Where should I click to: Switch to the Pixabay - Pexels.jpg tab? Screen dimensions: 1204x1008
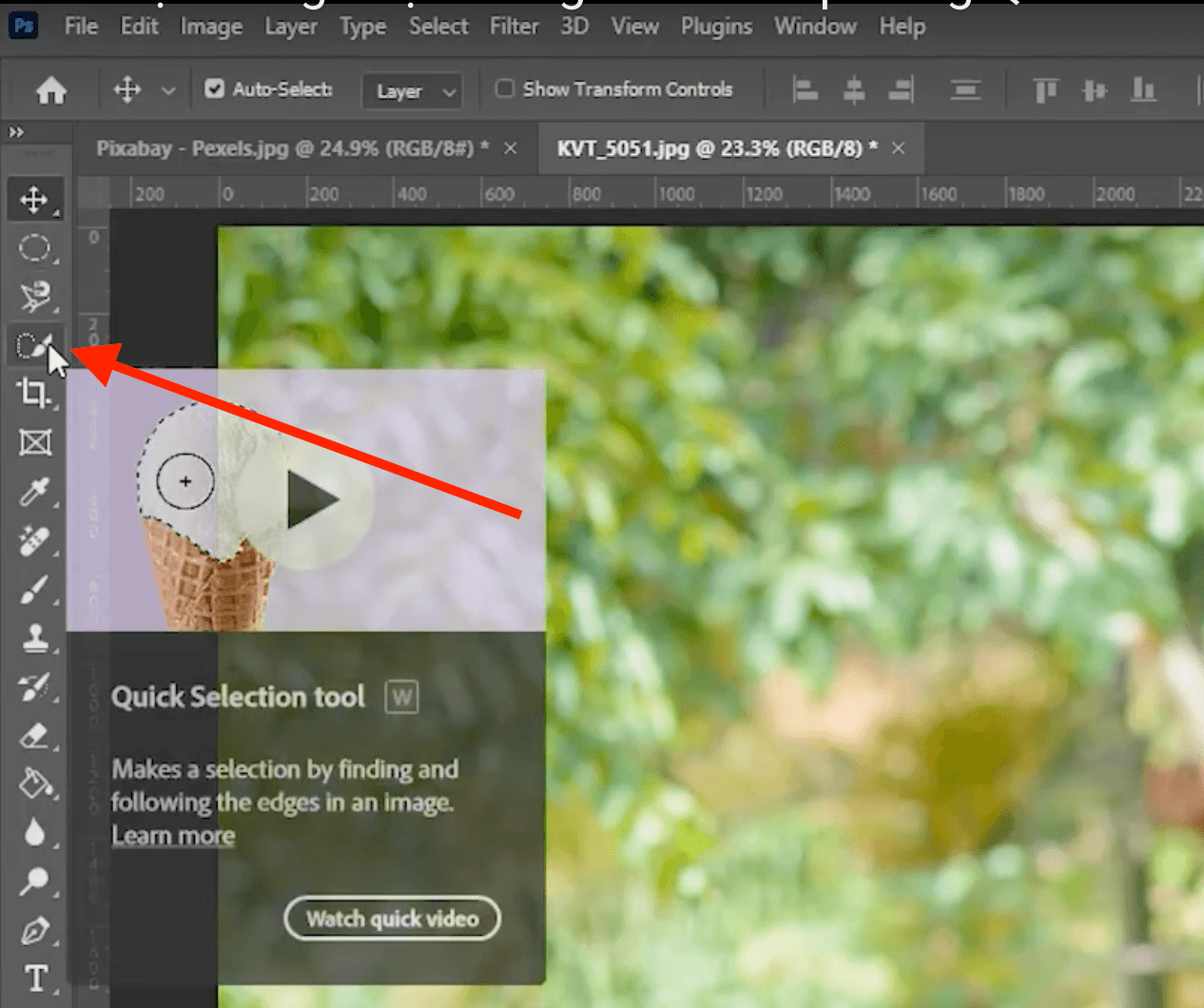293,148
